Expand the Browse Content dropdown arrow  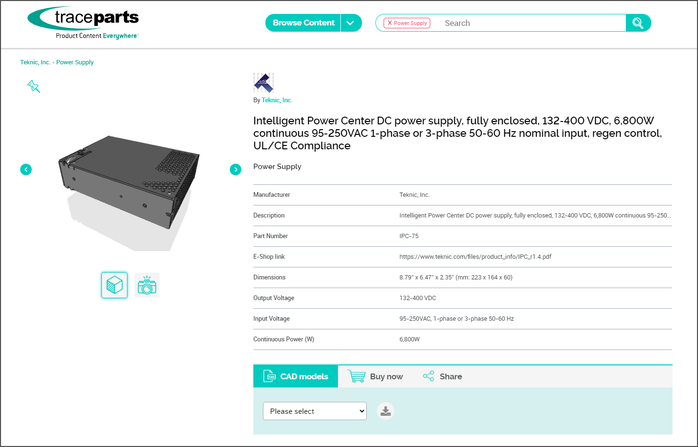pyautogui.click(x=350, y=23)
